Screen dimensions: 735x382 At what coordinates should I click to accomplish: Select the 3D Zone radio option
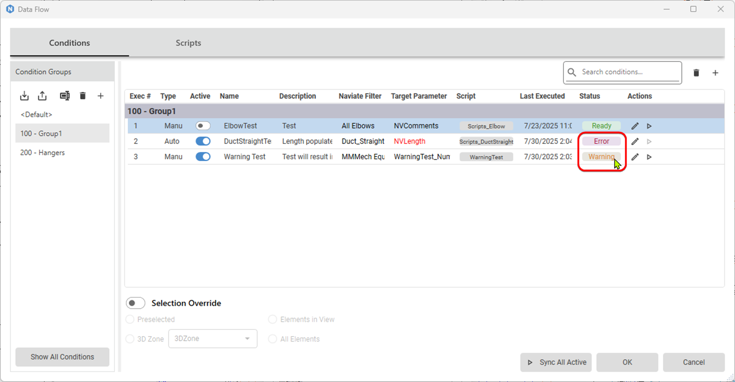130,339
